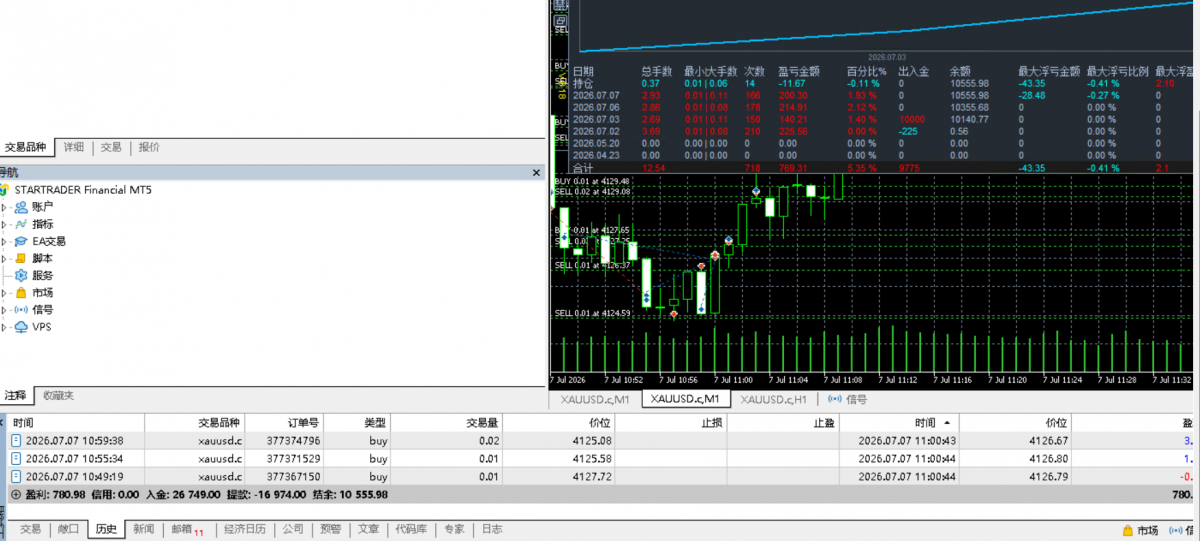Expand the 信号 tree node
1200x541 pixels.
[x=4, y=310]
